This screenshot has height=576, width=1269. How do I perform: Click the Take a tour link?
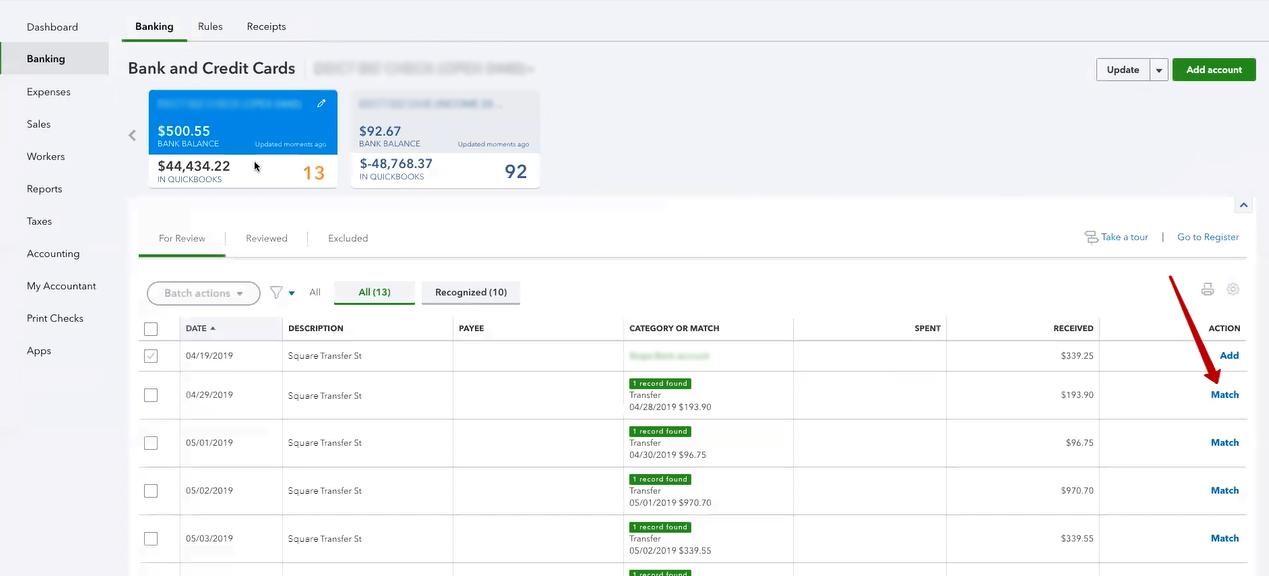(1125, 237)
